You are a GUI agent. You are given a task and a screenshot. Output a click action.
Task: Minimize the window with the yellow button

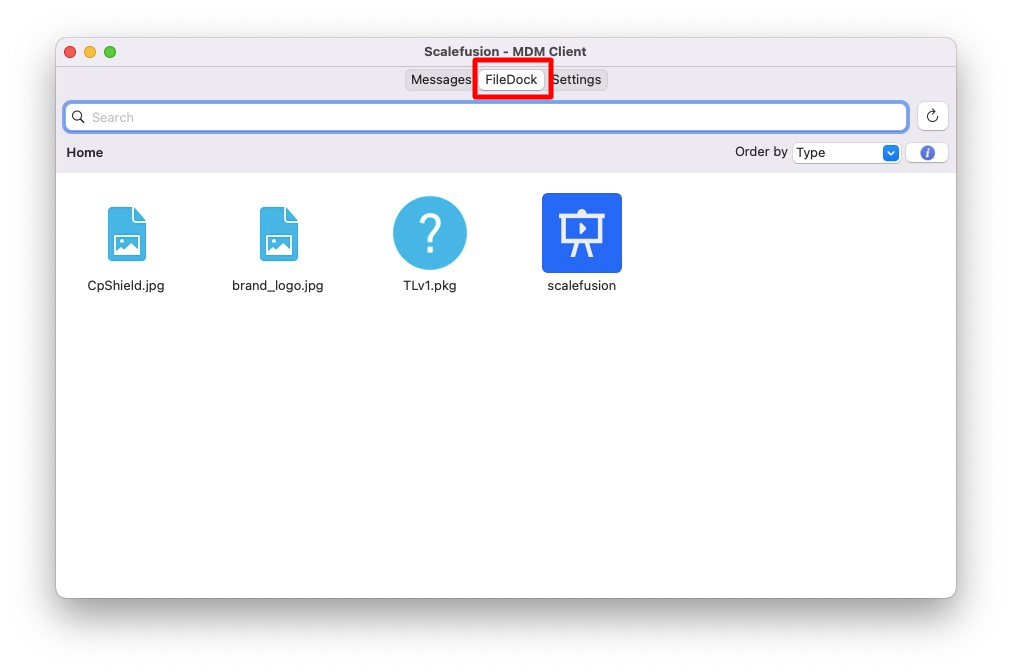pyautogui.click(x=90, y=52)
